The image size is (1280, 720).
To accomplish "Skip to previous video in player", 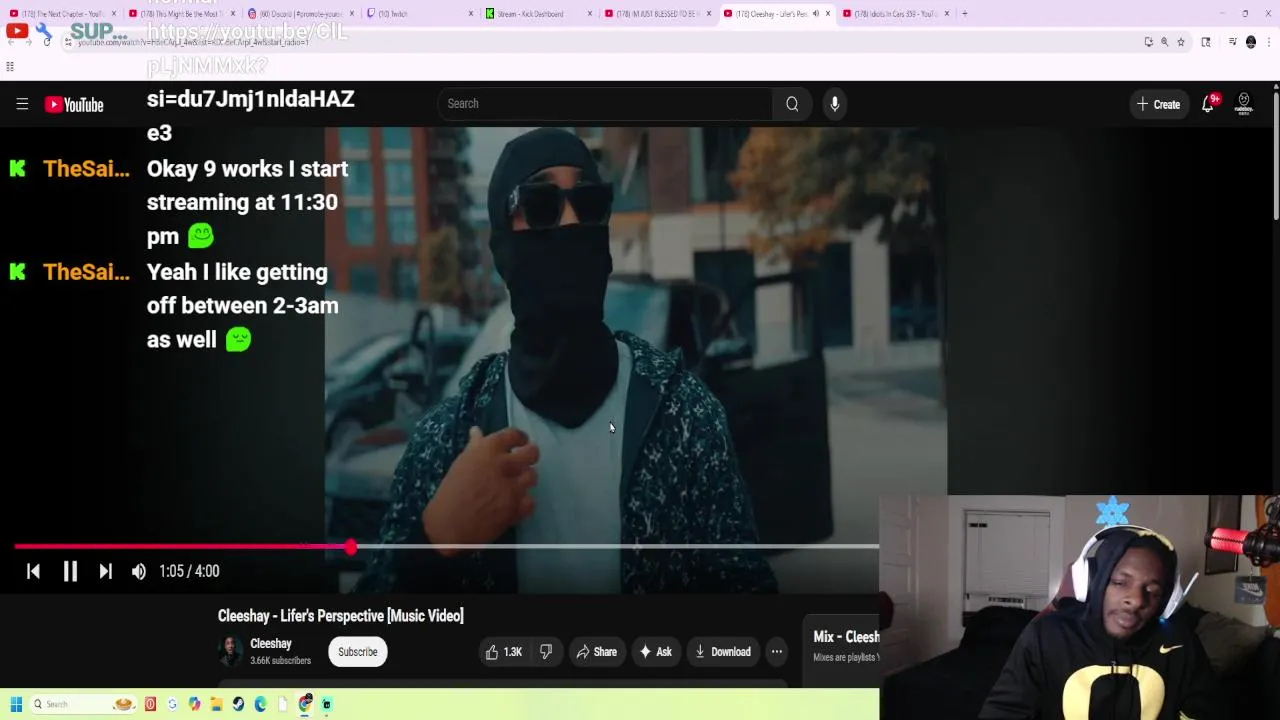I will tap(33, 571).
